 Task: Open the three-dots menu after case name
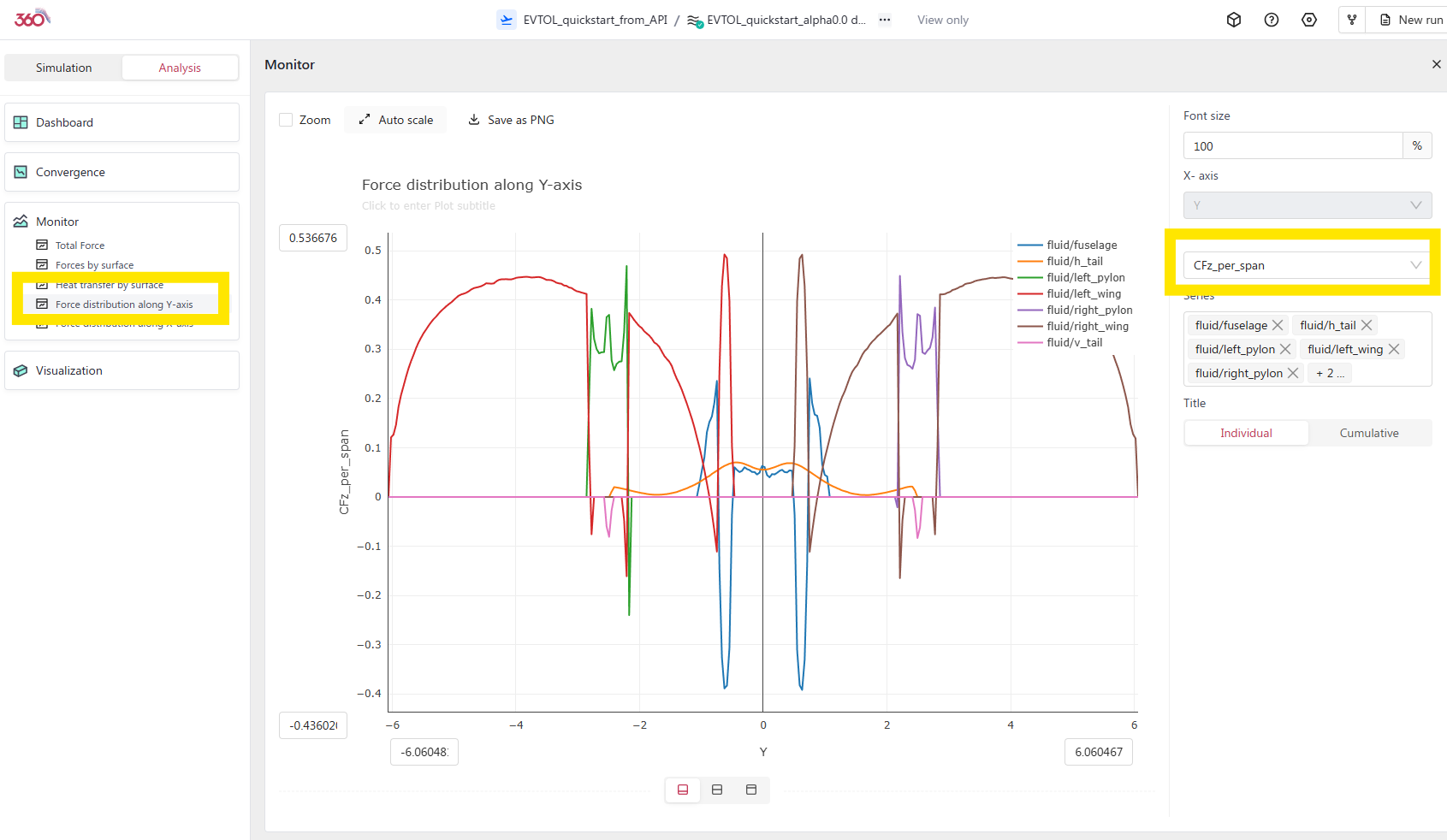click(884, 20)
